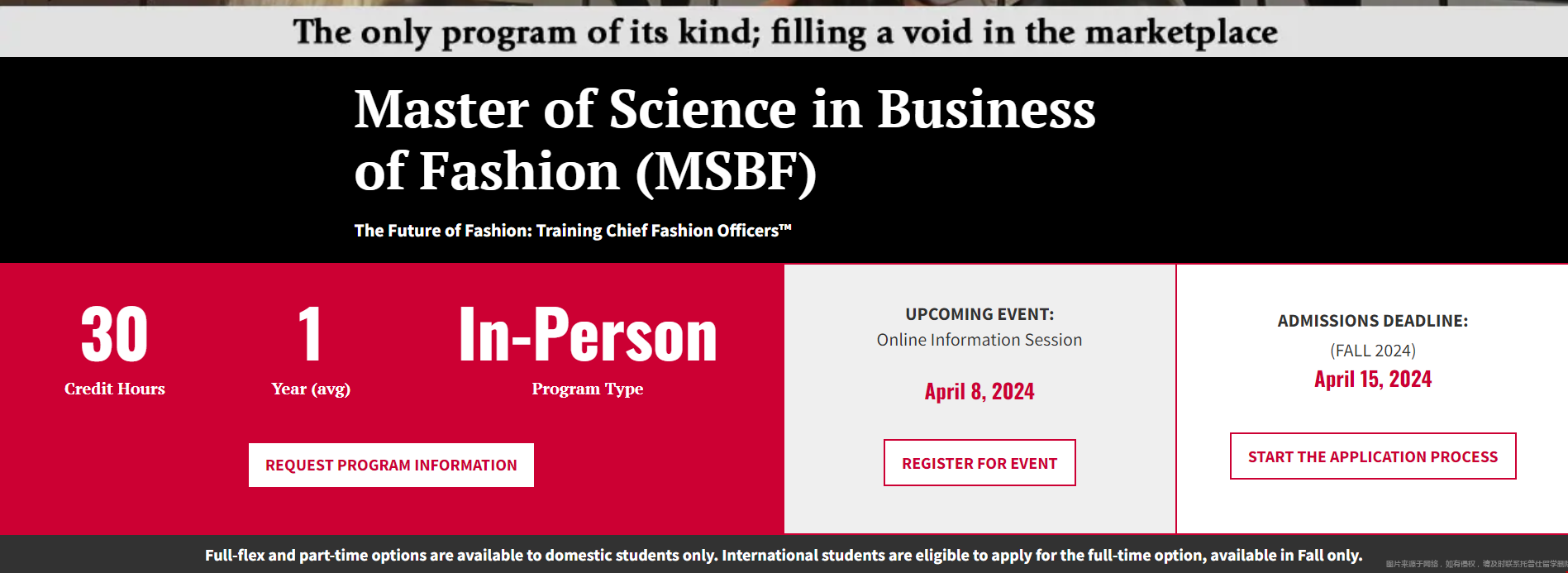Start the application process via button
1568x573 pixels.
point(1373,456)
